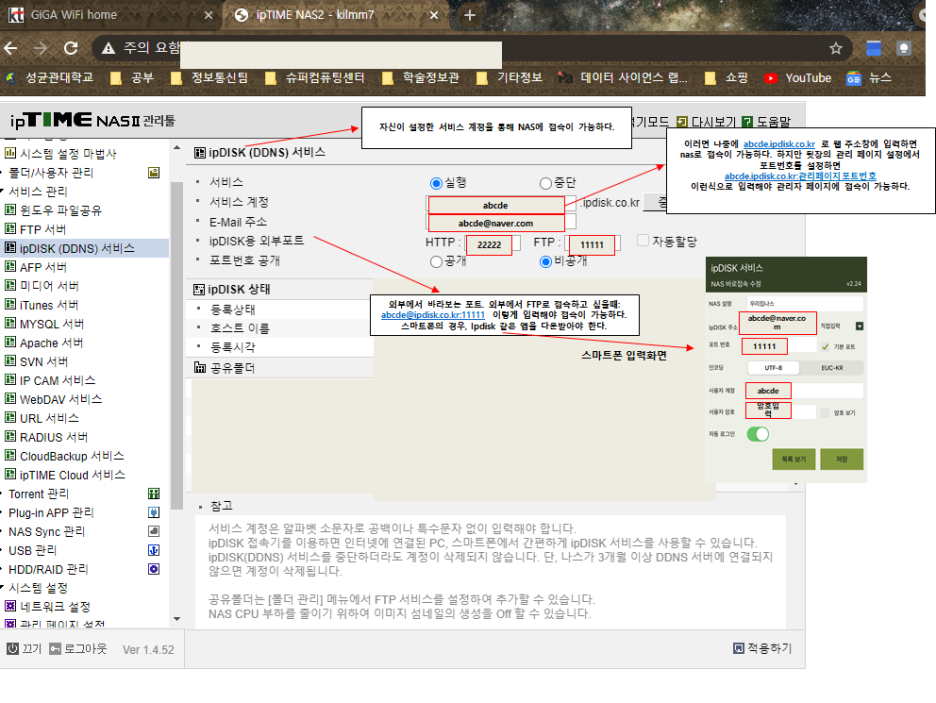Click the HDD/RAID 관리 disk icon
This screenshot has height=703, width=936.
[x=153, y=569]
